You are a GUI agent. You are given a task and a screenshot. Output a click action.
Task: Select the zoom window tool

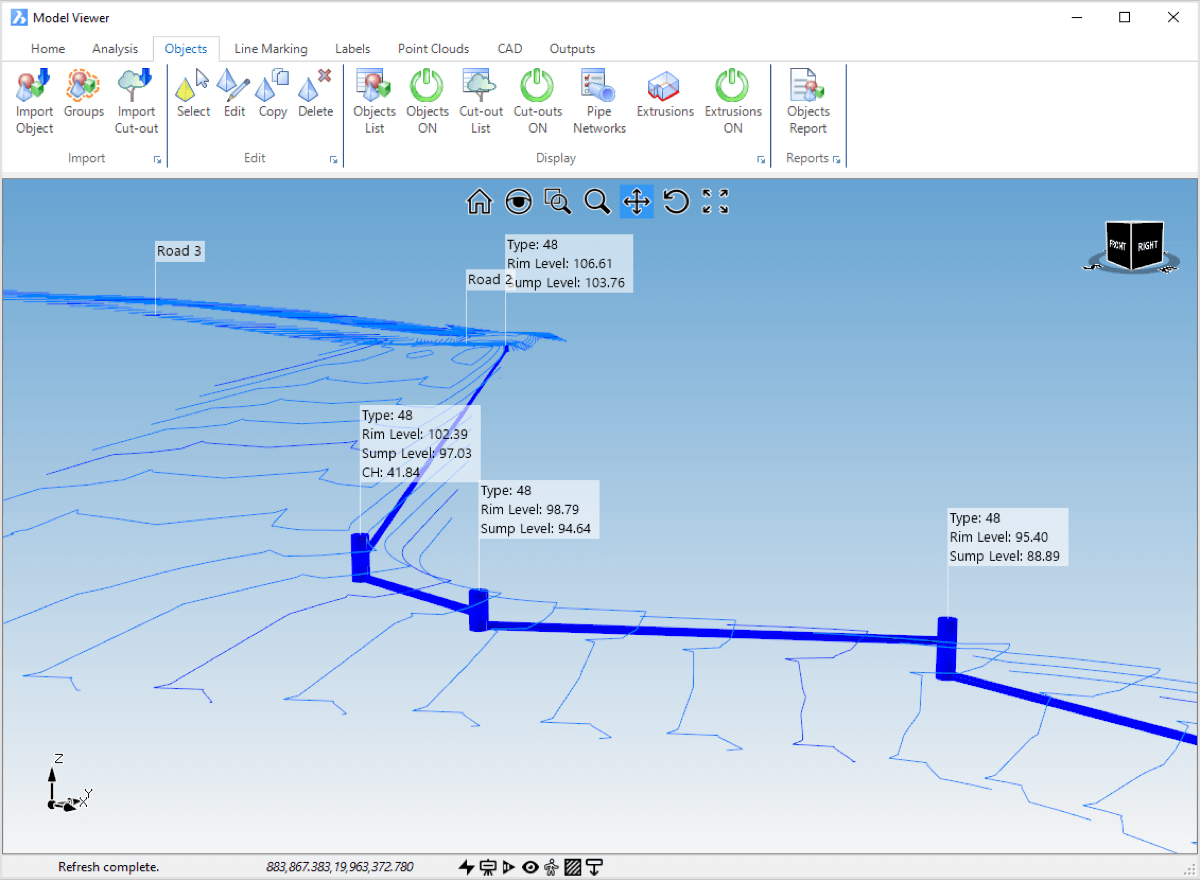tap(557, 202)
